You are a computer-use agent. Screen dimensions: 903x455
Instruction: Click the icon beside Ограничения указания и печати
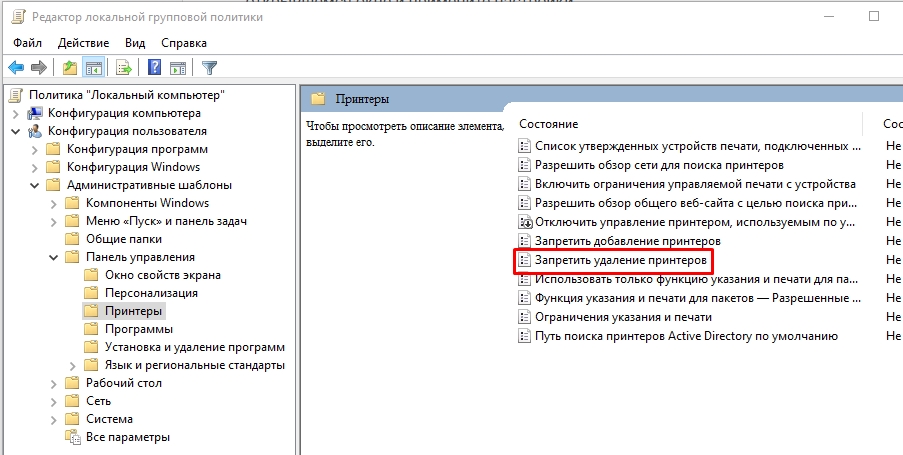point(523,317)
